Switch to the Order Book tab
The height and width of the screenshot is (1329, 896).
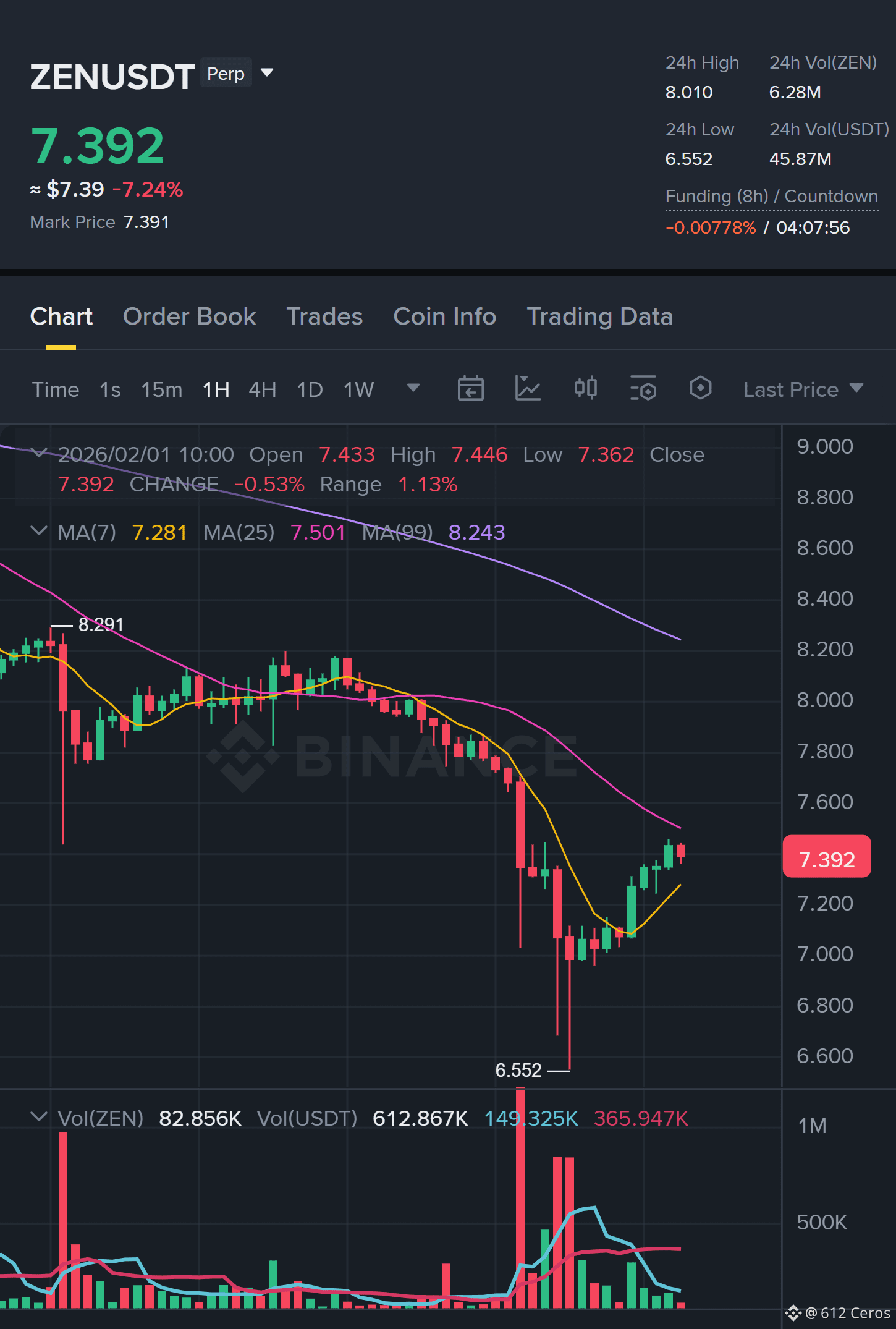(x=189, y=316)
